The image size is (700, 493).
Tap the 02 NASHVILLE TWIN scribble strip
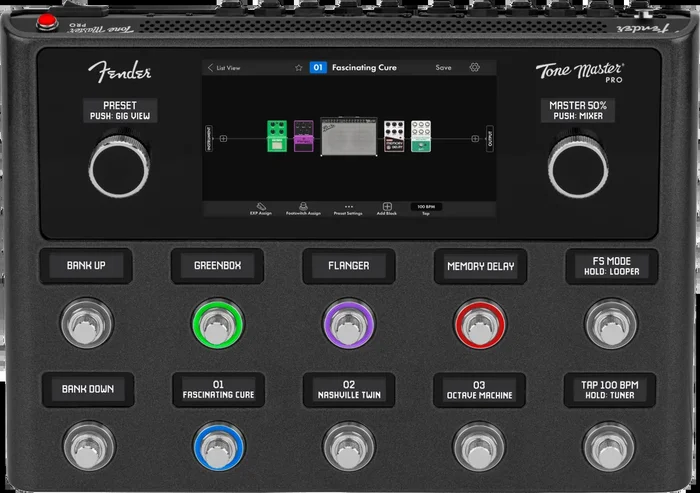click(349, 390)
